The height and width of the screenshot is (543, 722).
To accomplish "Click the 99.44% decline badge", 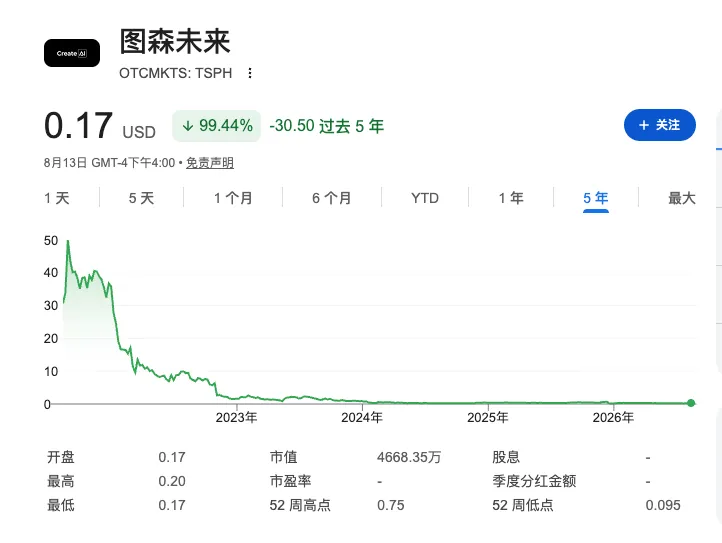I will 216,125.
